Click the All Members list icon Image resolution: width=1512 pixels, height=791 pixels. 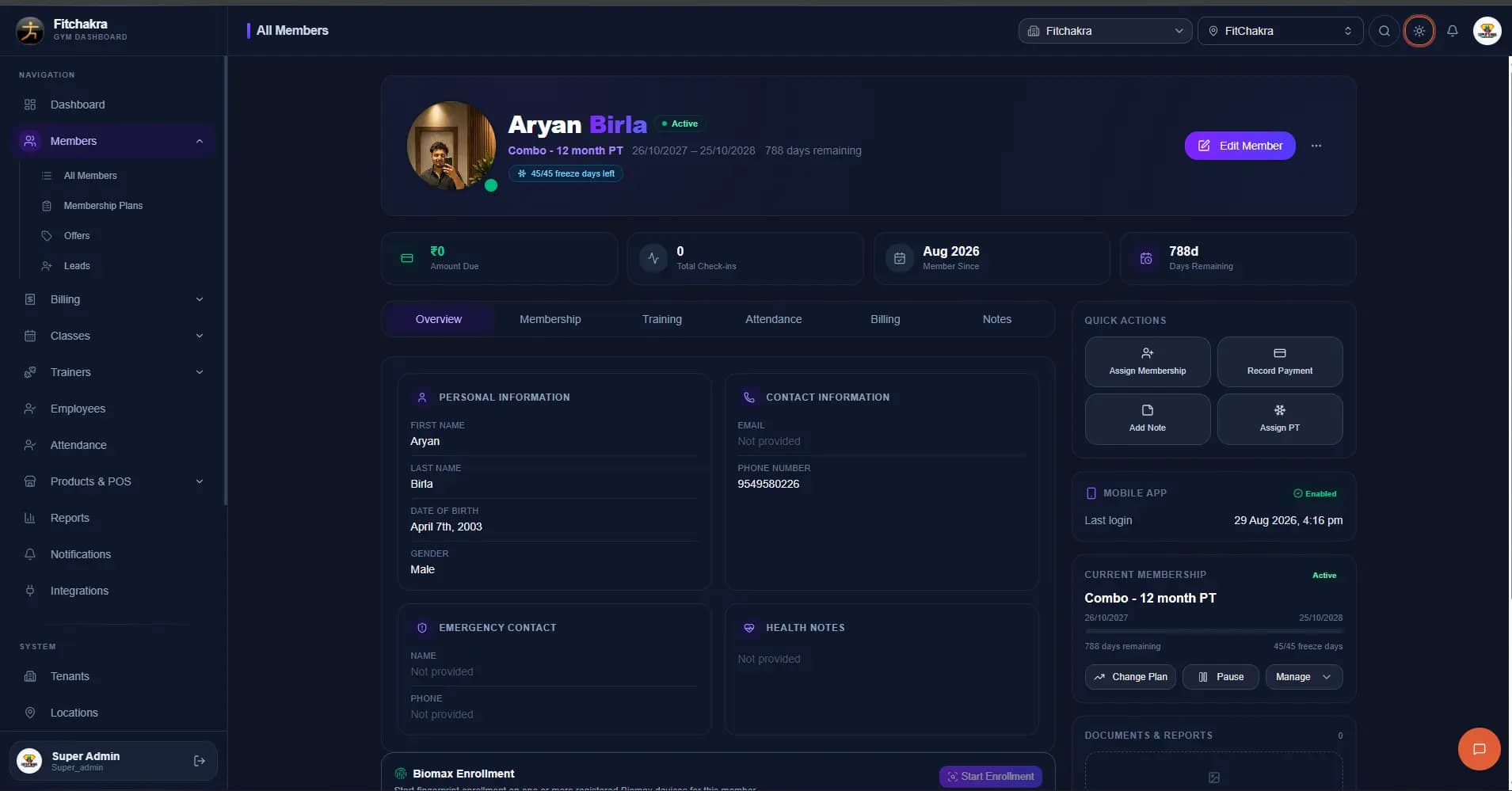[x=47, y=176]
